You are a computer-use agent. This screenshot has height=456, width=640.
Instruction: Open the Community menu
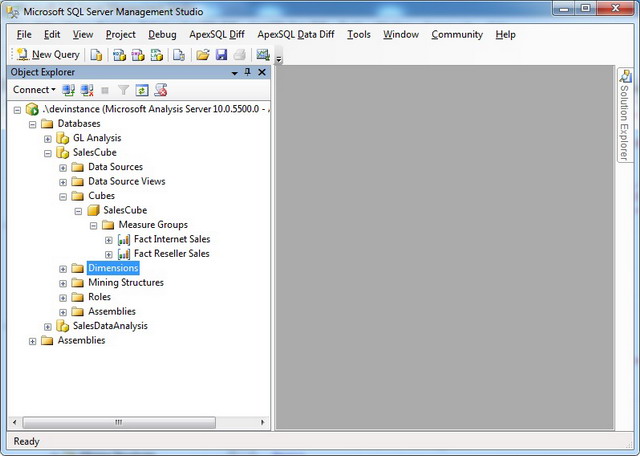pos(457,35)
